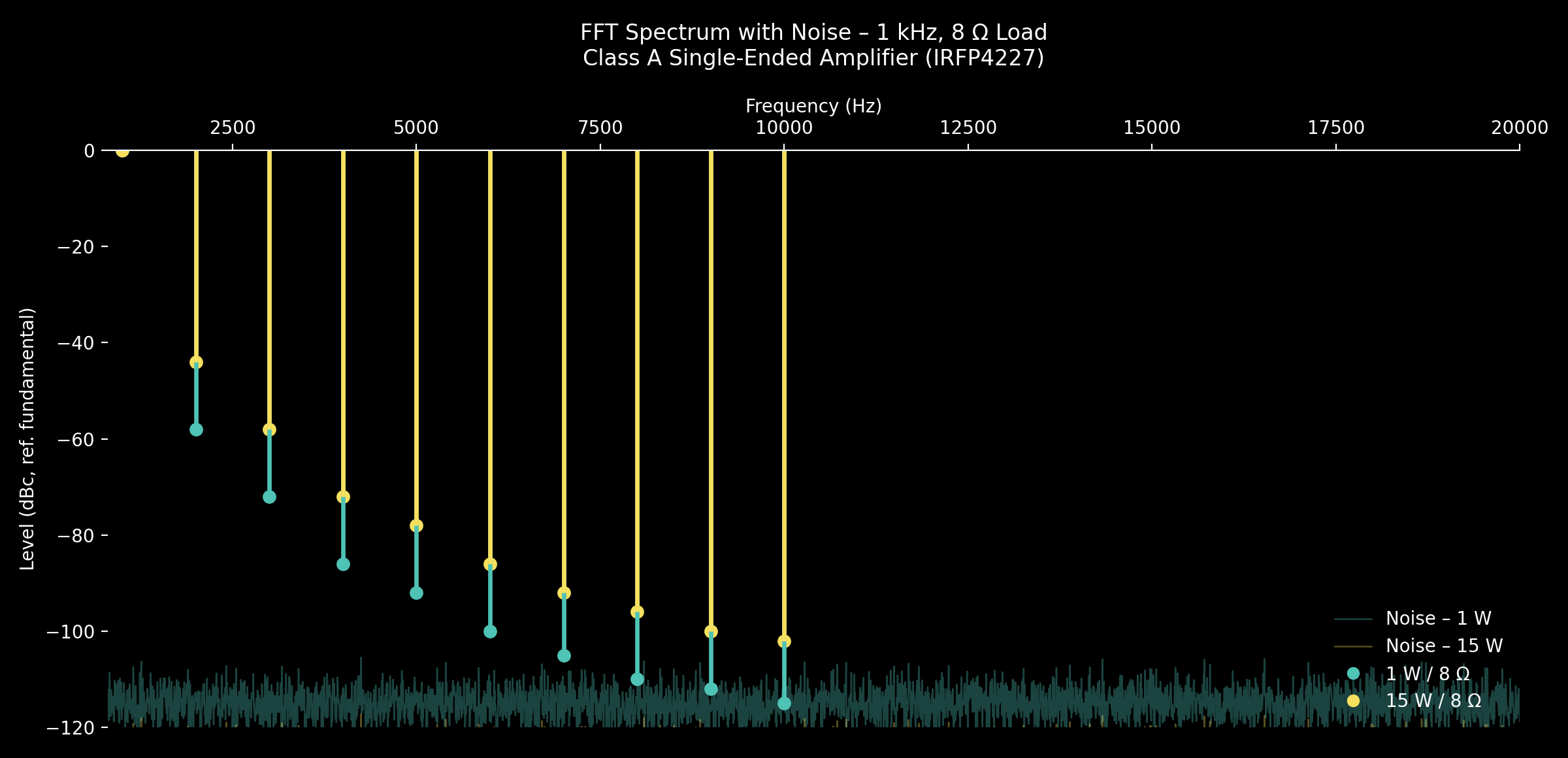Image resolution: width=1568 pixels, height=758 pixels.
Task: Click the −60 level tick label
Action: click(76, 439)
